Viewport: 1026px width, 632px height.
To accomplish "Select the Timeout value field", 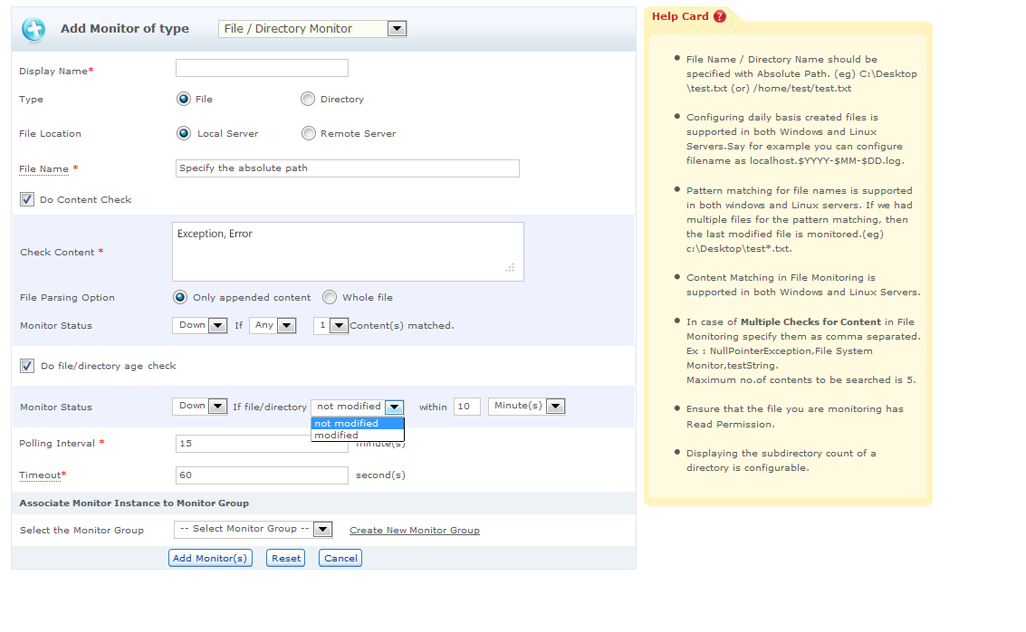I will pos(261,475).
